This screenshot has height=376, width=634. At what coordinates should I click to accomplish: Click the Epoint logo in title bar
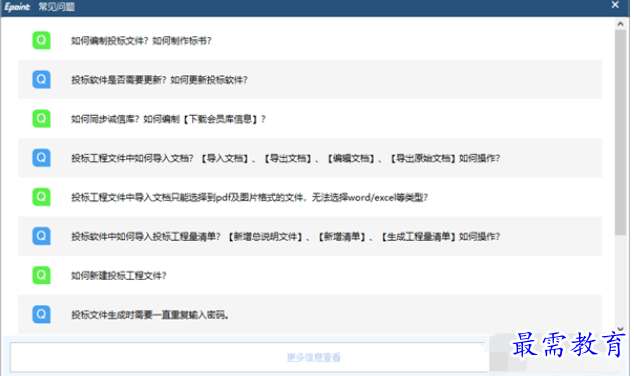(17, 7)
